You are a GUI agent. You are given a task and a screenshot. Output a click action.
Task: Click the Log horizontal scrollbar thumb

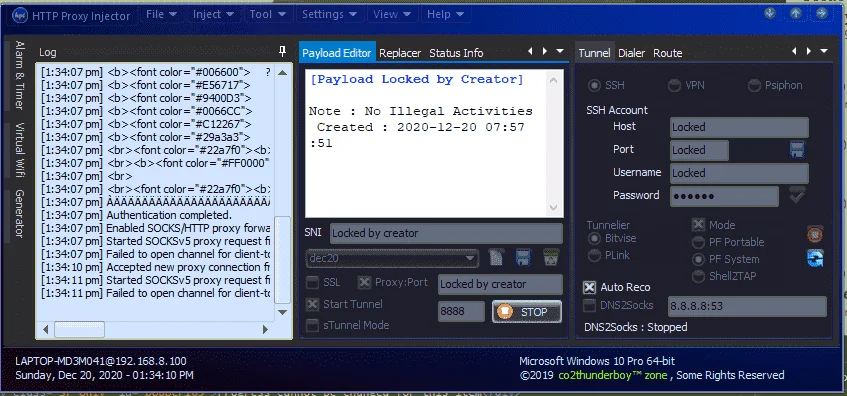pyautogui.click(x=79, y=329)
